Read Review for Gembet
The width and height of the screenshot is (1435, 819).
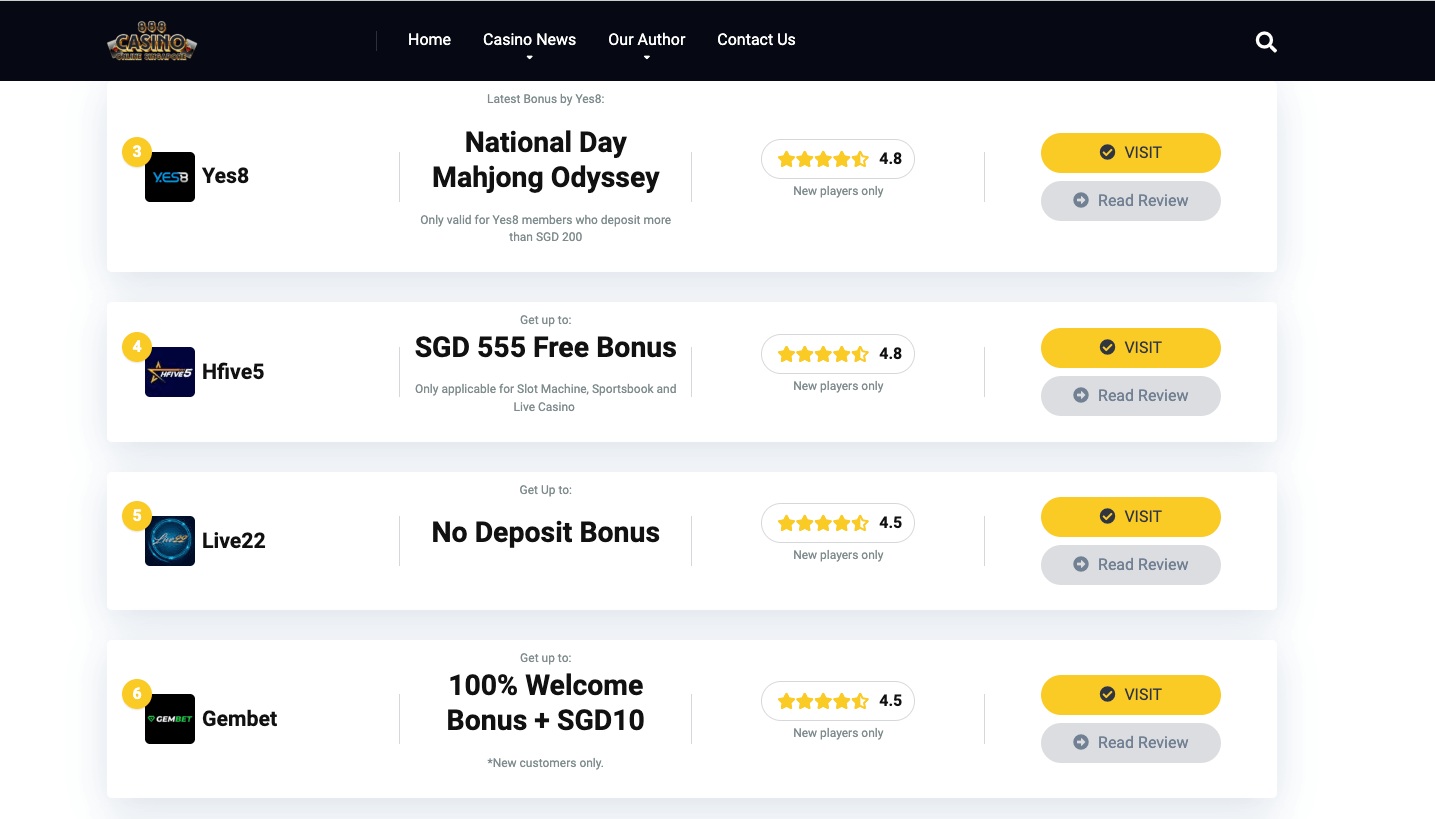[1131, 743]
